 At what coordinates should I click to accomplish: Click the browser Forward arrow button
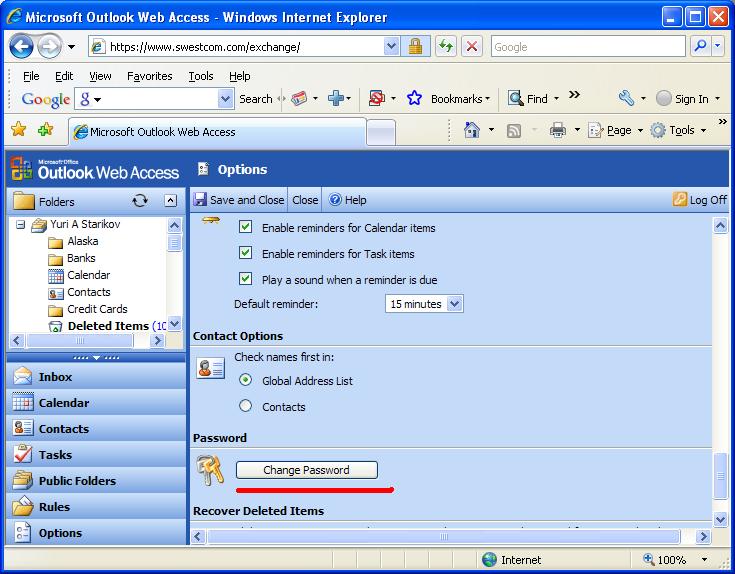pos(49,47)
